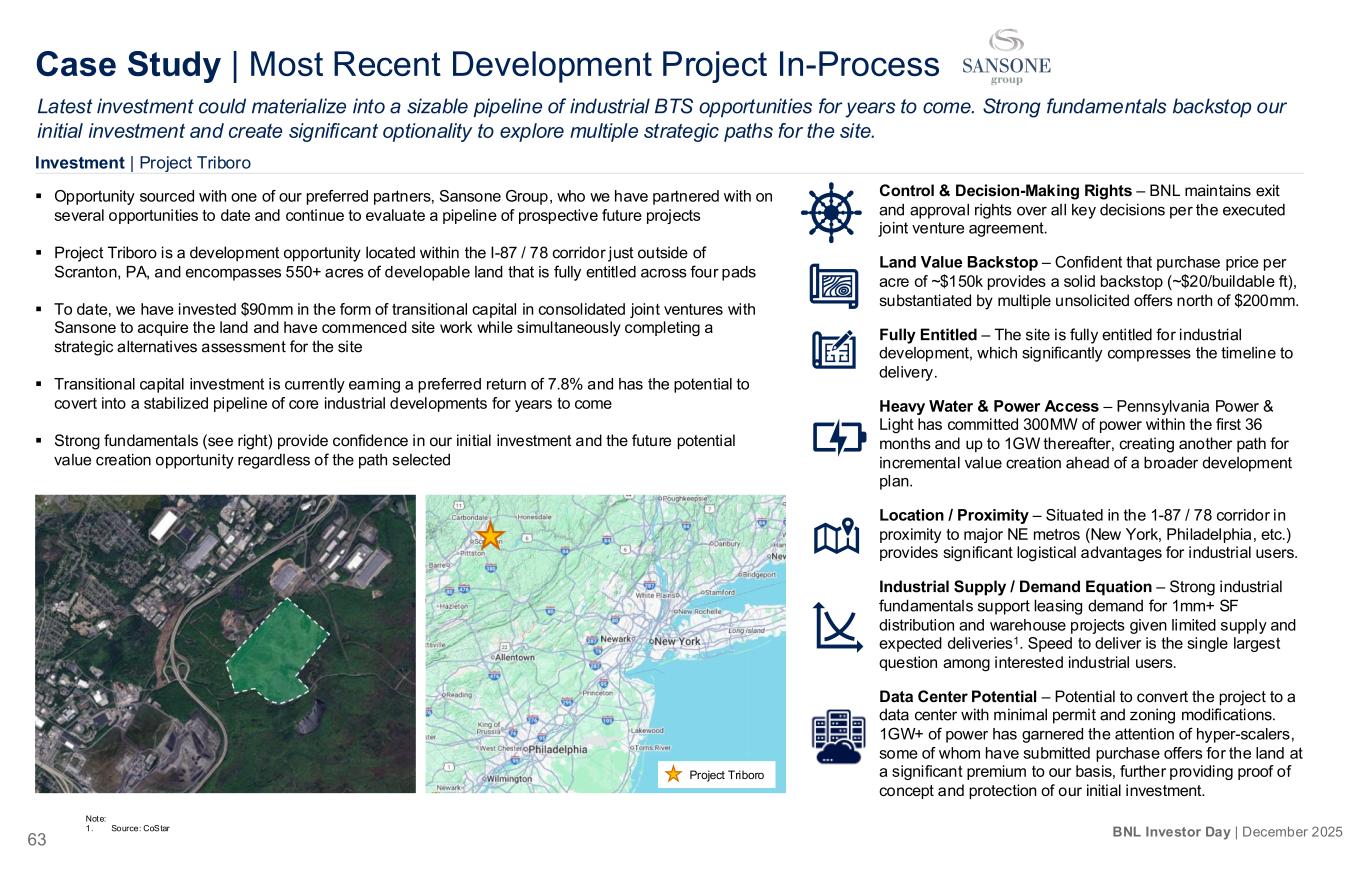This screenshot has height=870, width=1365.
Task: Select the Case Study slide title
Action: 487,65
